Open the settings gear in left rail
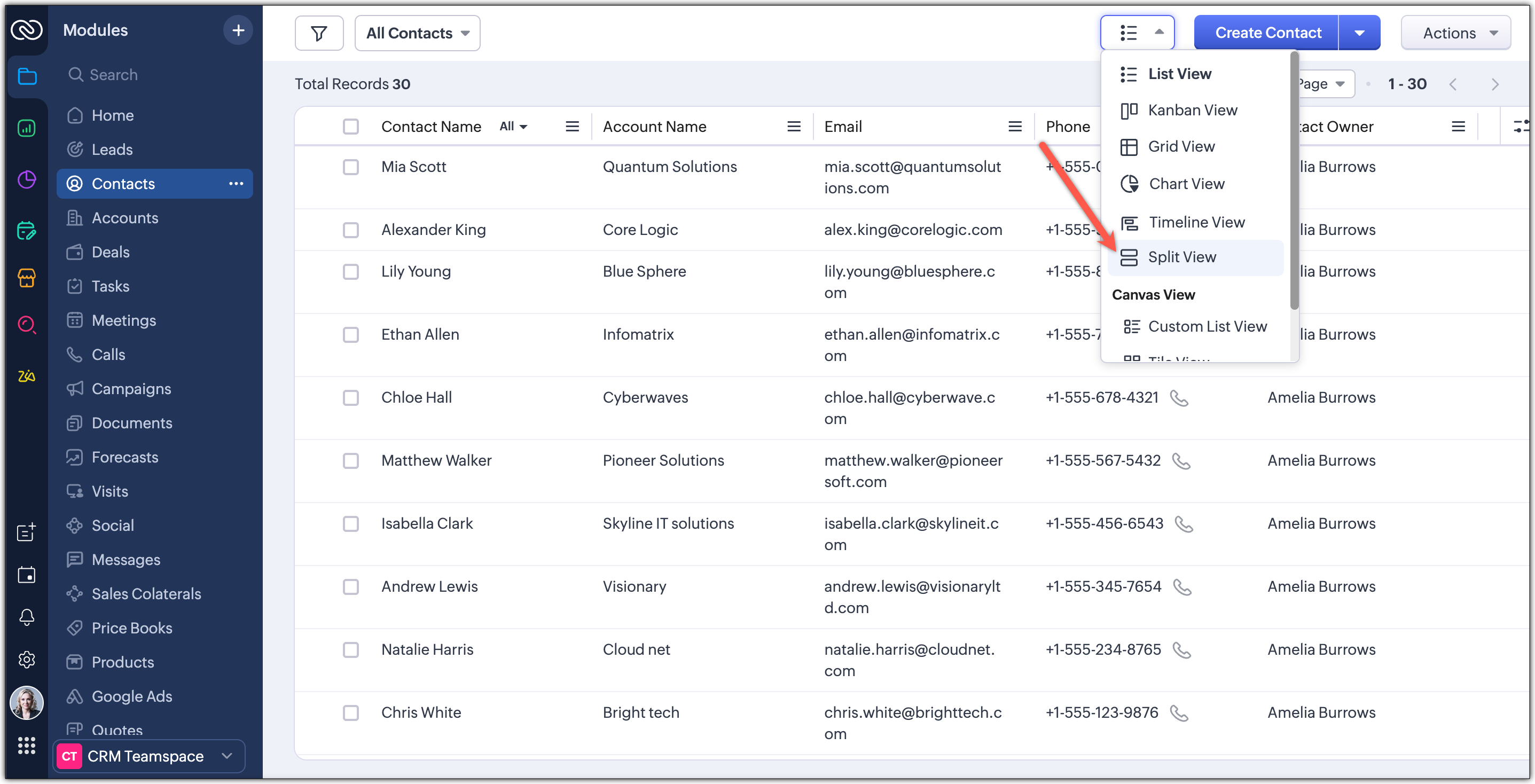Viewport: 1535px width, 784px height. (x=26, y=660)
